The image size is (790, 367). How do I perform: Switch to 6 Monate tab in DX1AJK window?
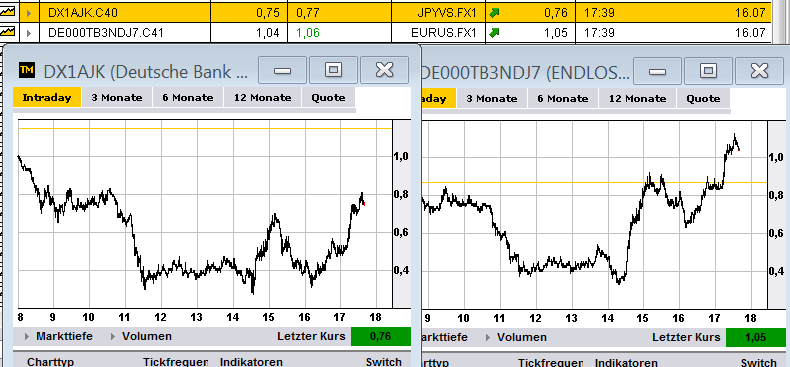click(188, 97)
